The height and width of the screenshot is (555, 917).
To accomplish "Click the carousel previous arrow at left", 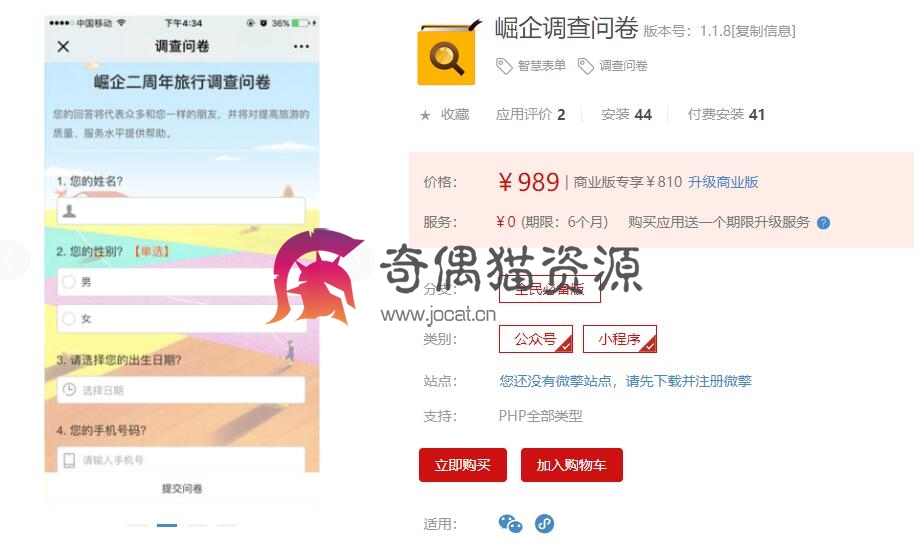I will pos(12,260).
